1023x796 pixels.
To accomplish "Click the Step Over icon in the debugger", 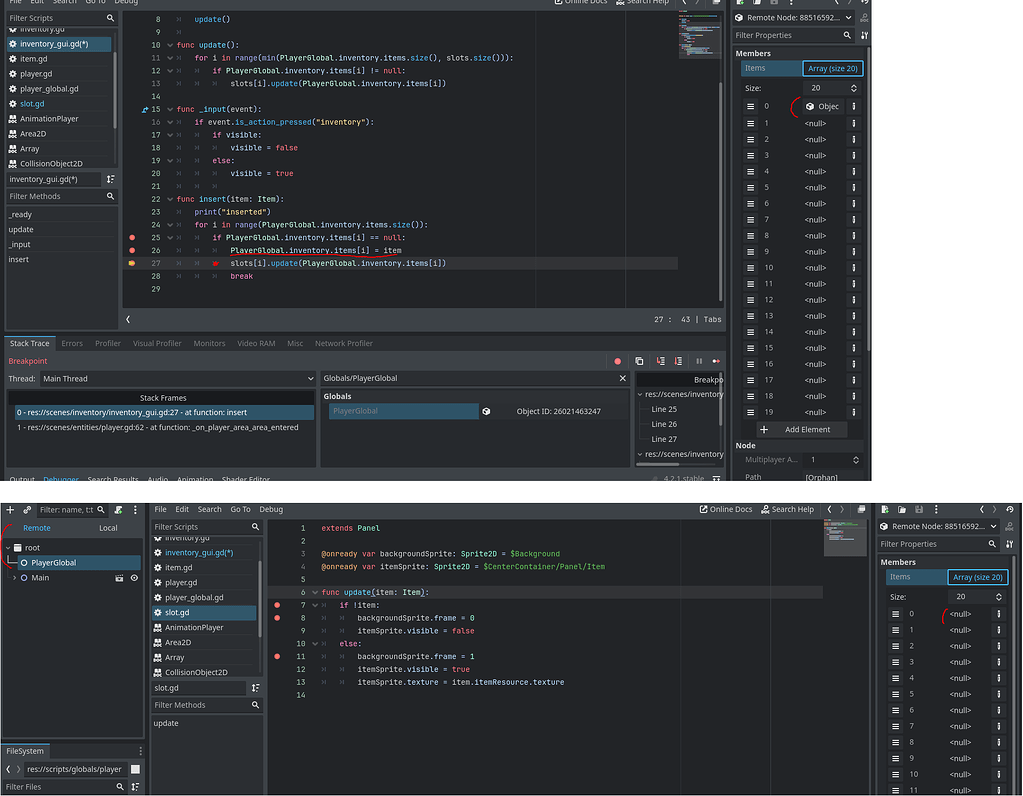I will click(680, 361).
